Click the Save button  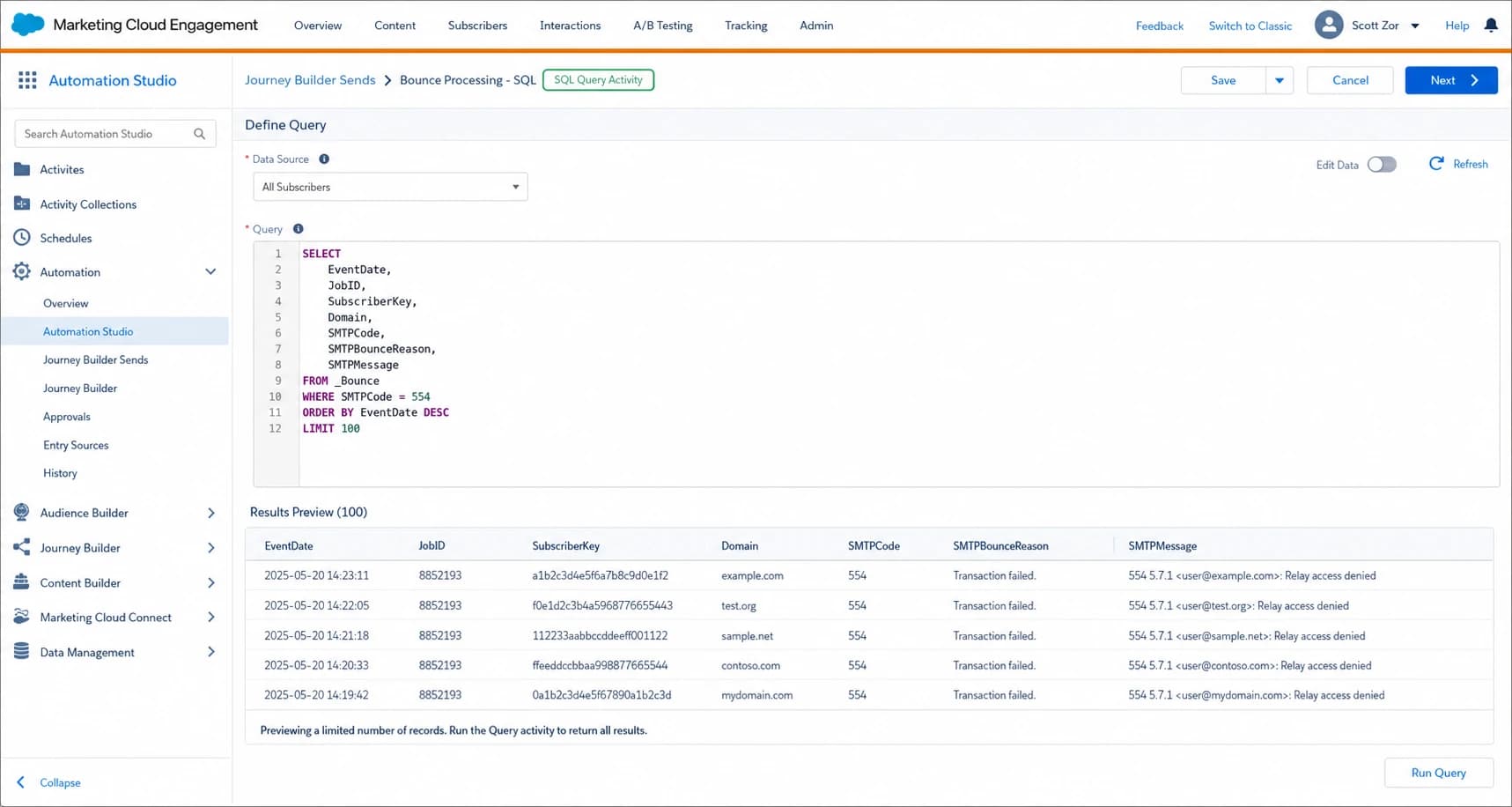click(1223, 80)
